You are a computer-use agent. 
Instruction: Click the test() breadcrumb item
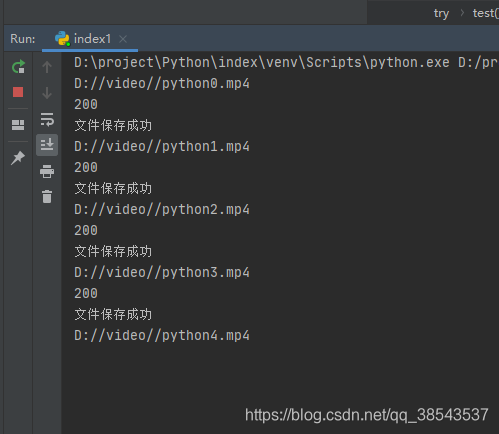(x=486, y=13)
